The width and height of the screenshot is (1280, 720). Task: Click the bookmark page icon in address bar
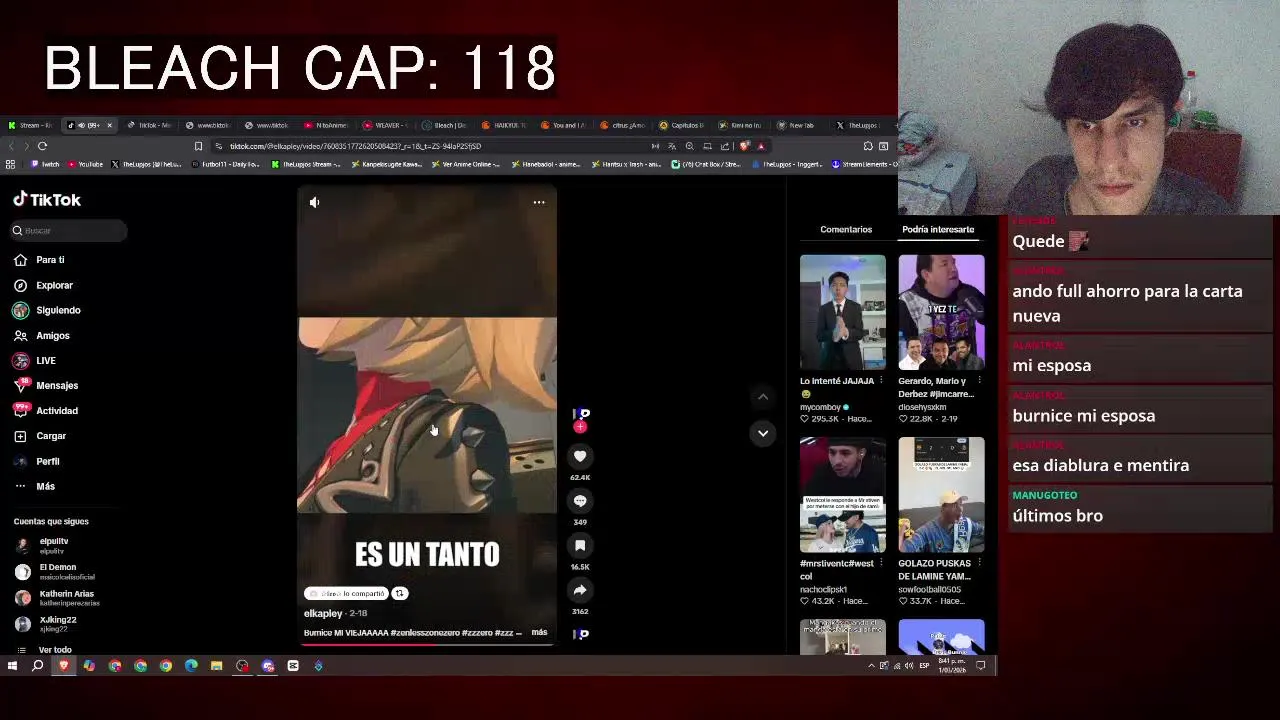[198, 146]
